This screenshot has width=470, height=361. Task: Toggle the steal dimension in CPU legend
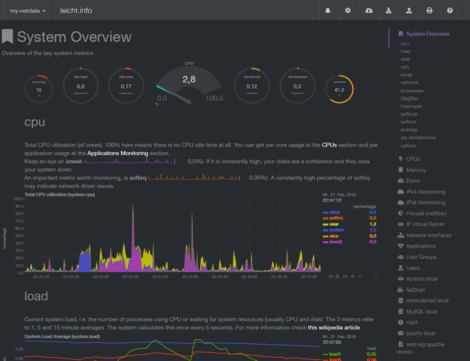point(331,212)
